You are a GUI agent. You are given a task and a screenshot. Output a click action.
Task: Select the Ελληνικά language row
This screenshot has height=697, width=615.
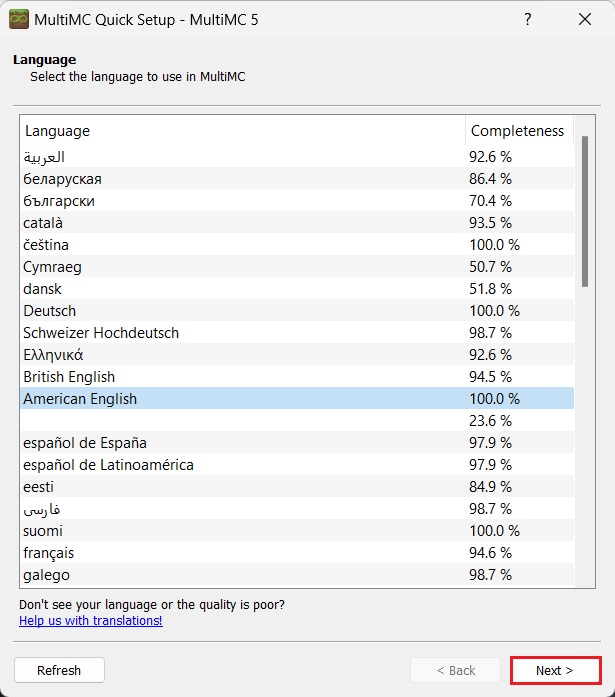[297, 355]
